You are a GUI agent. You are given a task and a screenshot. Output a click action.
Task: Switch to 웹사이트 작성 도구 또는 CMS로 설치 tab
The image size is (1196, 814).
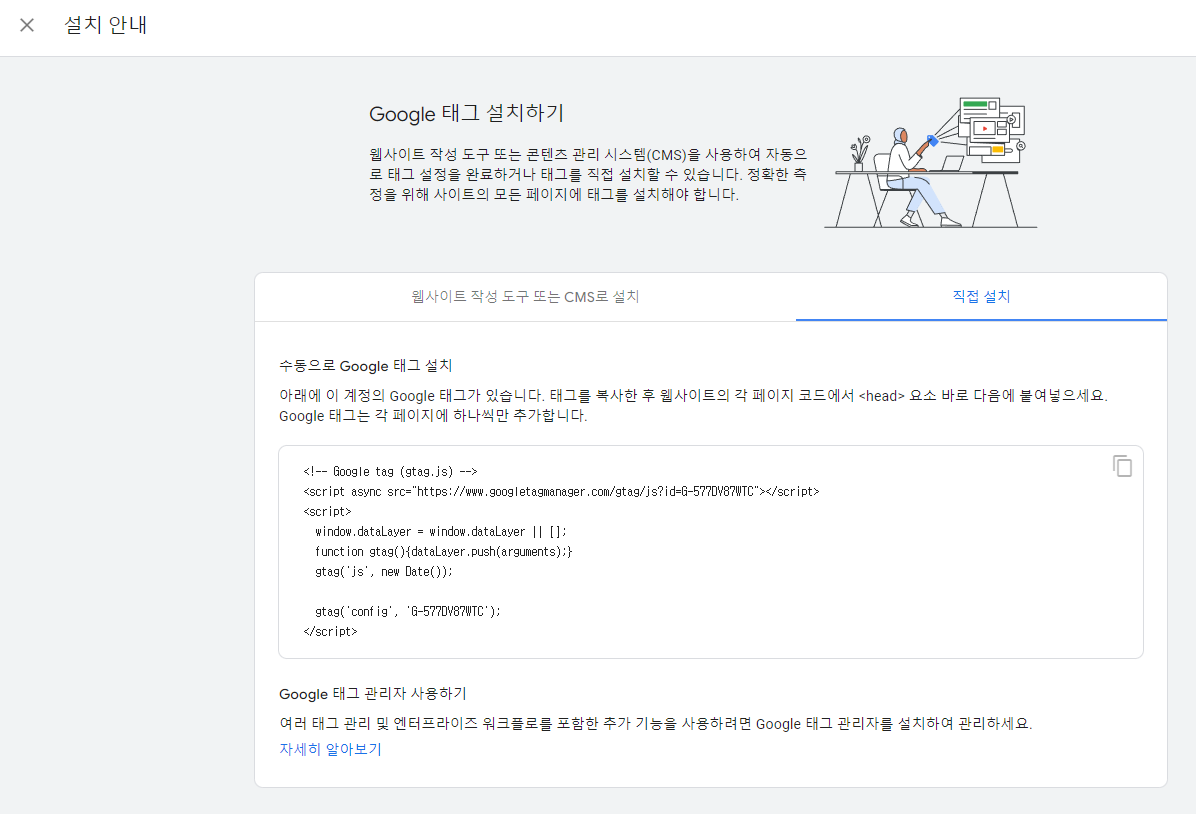point(525,296)
